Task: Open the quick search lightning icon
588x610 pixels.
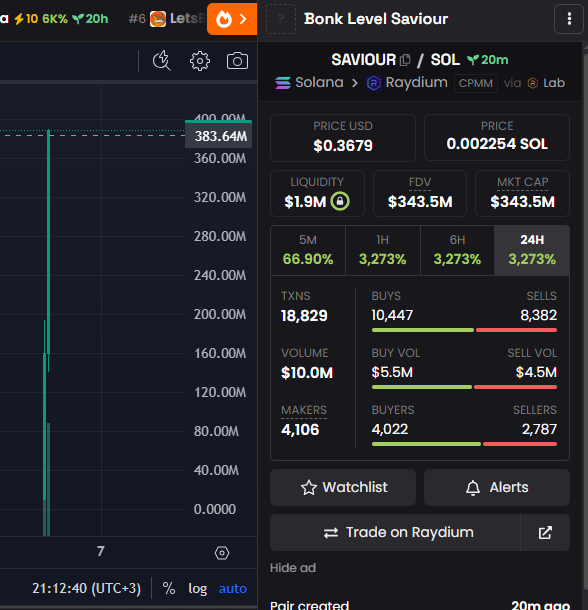Action: (161, 61)
